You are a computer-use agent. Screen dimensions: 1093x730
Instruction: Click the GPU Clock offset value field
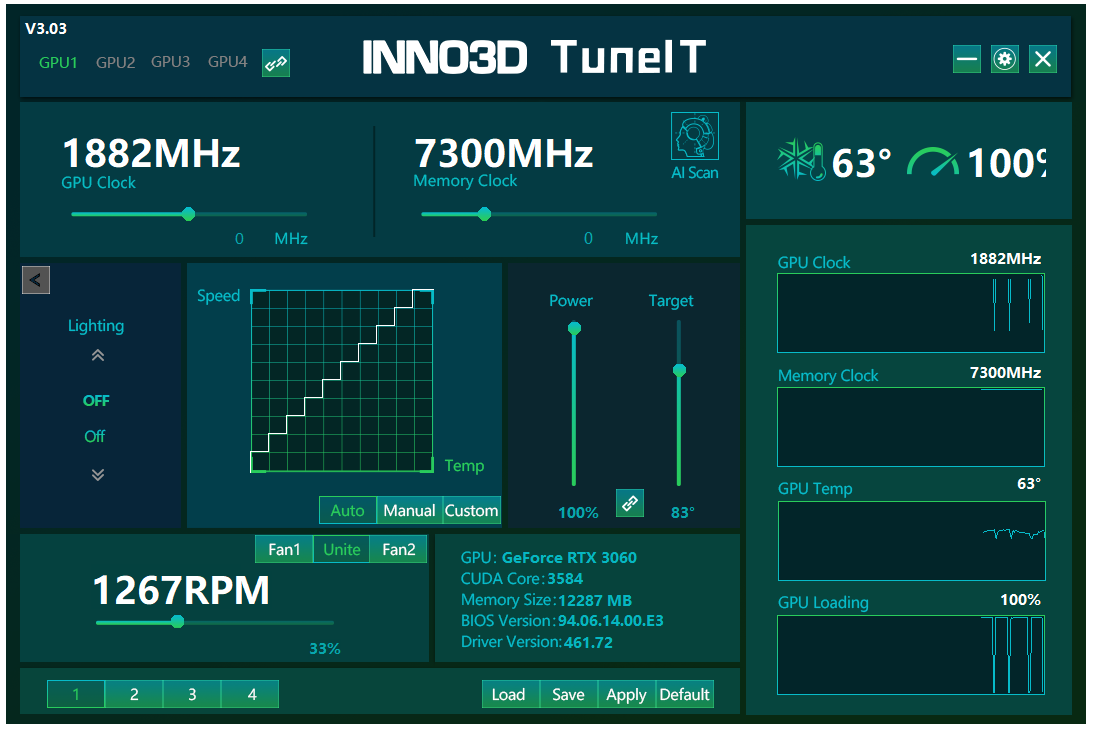pyautogui.click(x=239, y=238)
